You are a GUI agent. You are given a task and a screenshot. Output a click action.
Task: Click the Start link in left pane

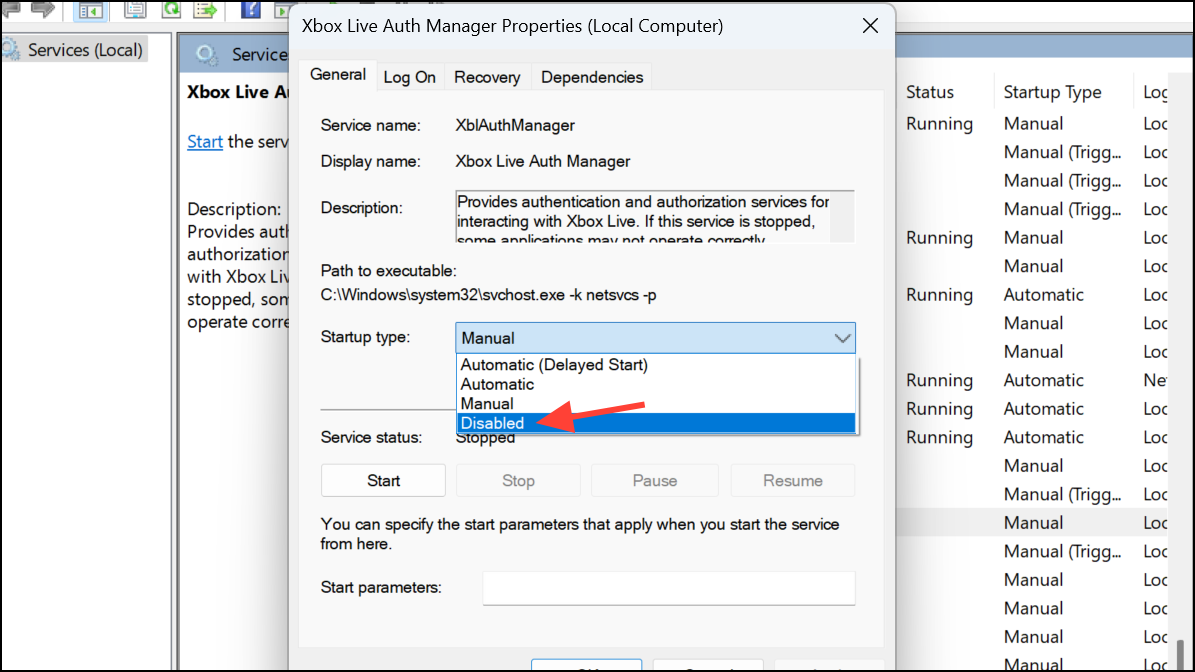pyautogui.click(x=205, y=142)
